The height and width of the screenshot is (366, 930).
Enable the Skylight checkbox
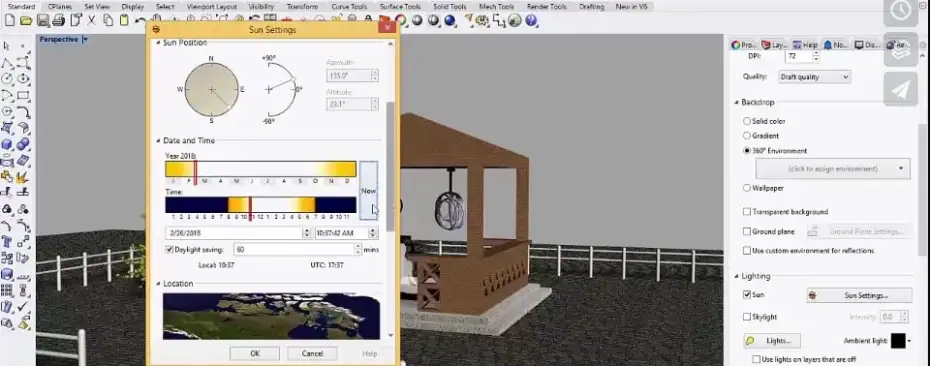point(747,317)
